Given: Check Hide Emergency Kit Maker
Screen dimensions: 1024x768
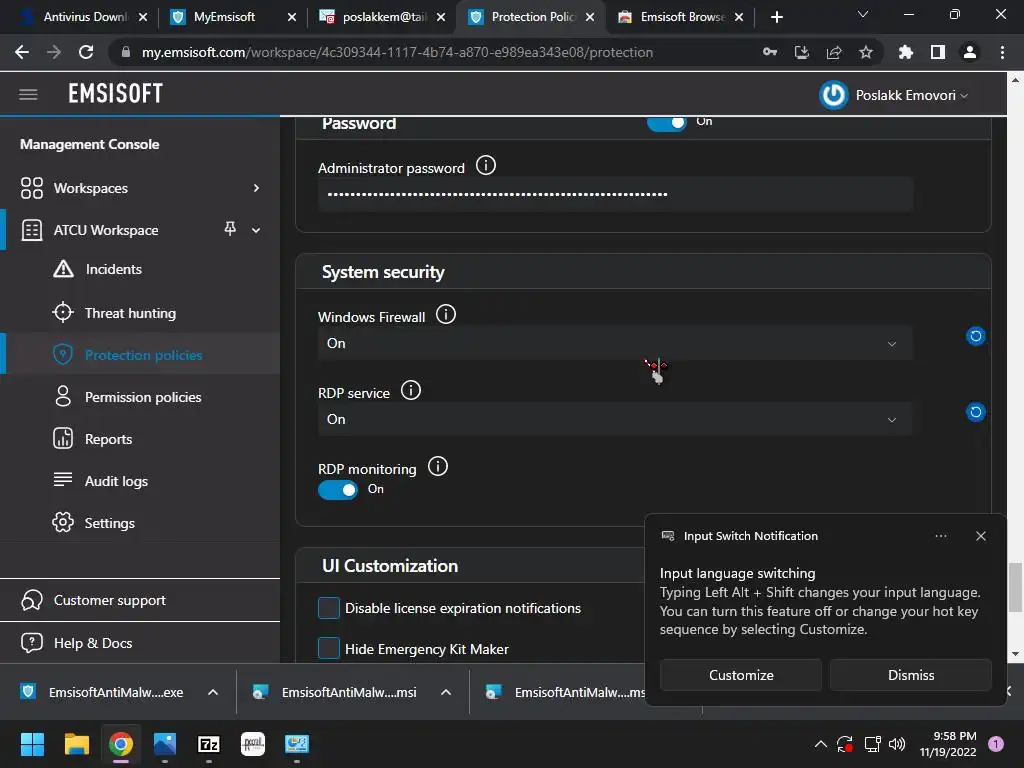Looking at the screenshot, I should click(328, 648).
